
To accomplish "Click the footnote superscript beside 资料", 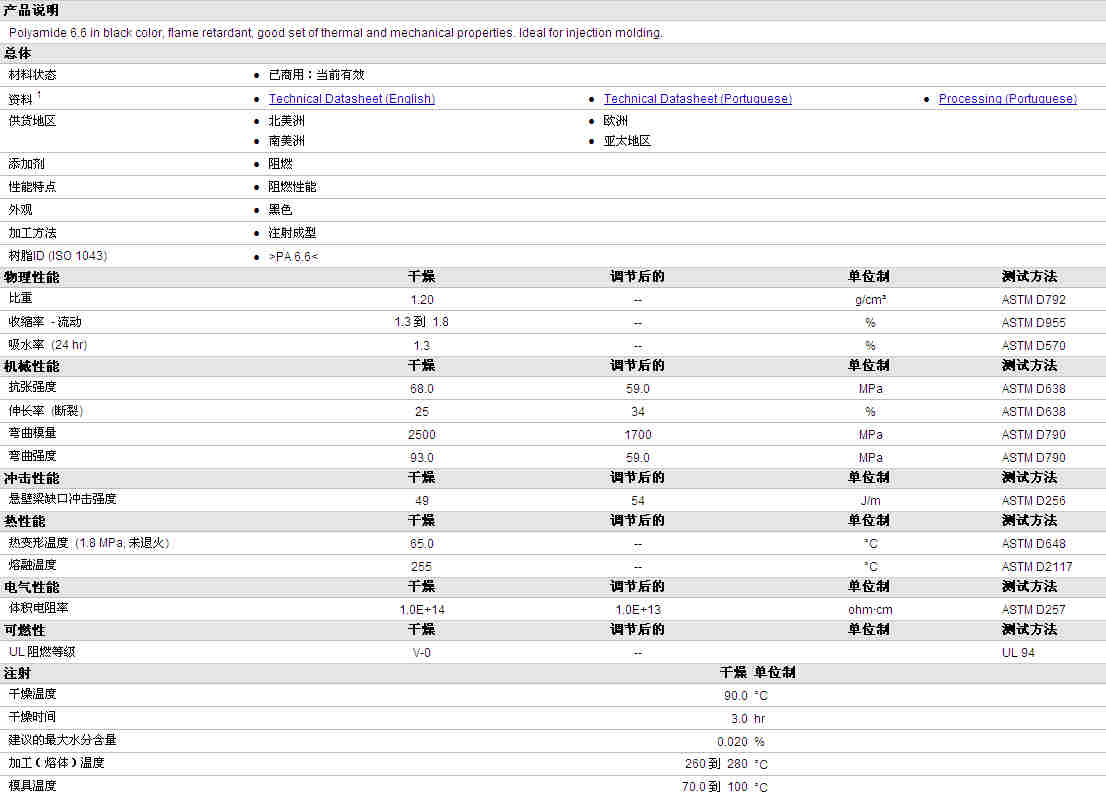I will click(39, 95).
